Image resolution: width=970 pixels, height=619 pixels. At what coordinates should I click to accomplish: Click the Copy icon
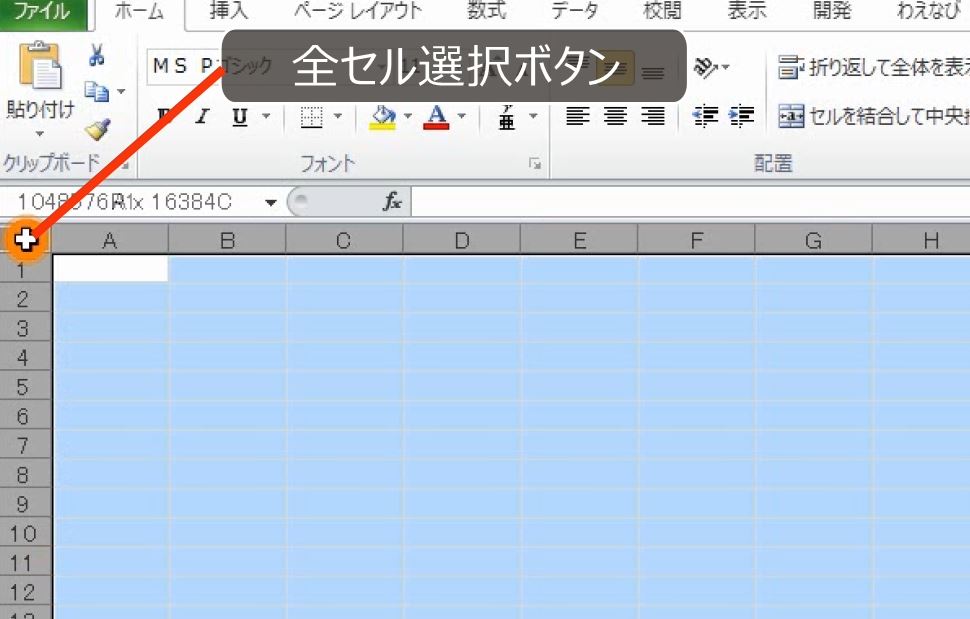pos(97,92)
